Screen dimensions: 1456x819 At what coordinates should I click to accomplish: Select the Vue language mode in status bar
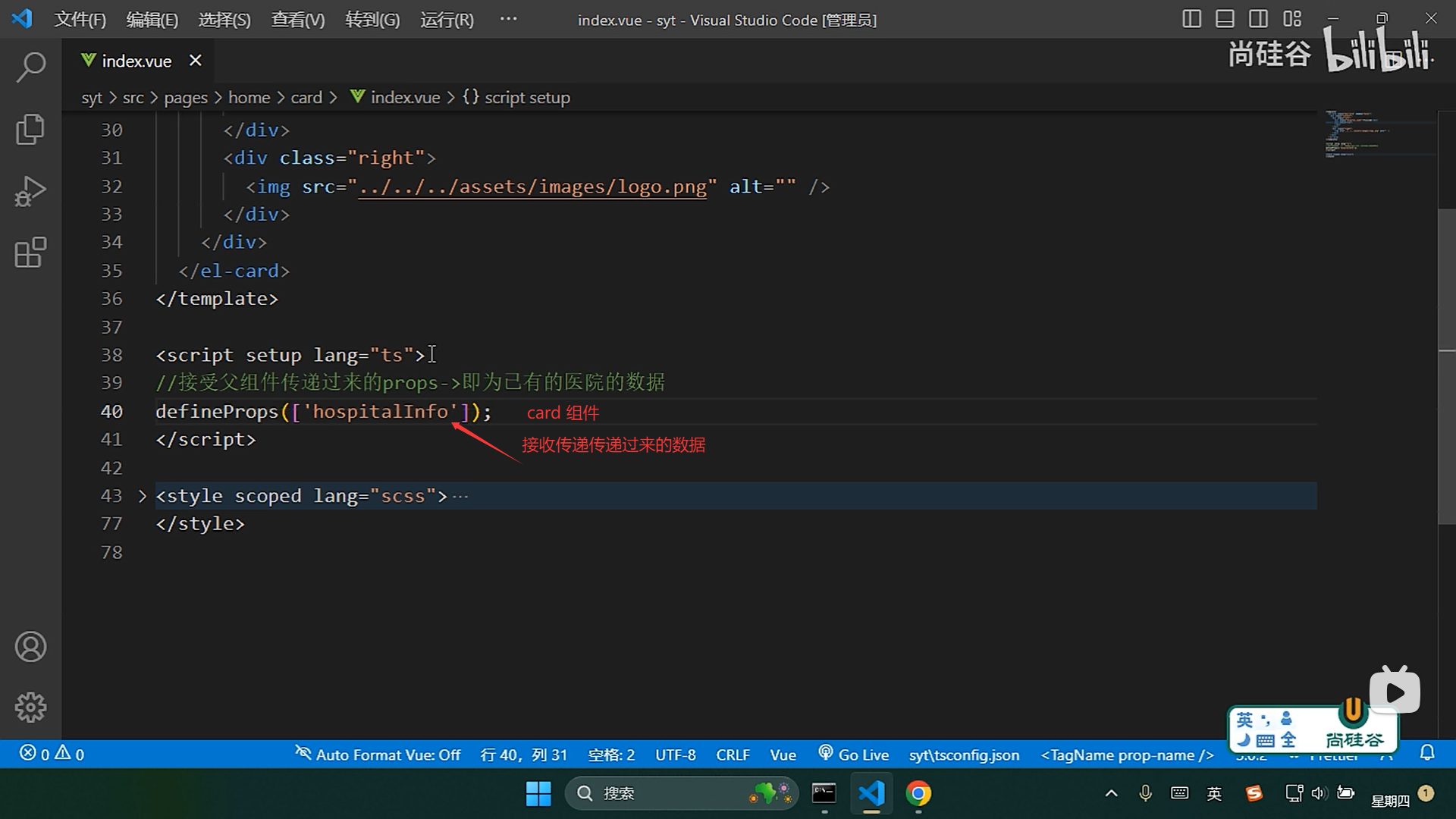click(x=783, y=755)
